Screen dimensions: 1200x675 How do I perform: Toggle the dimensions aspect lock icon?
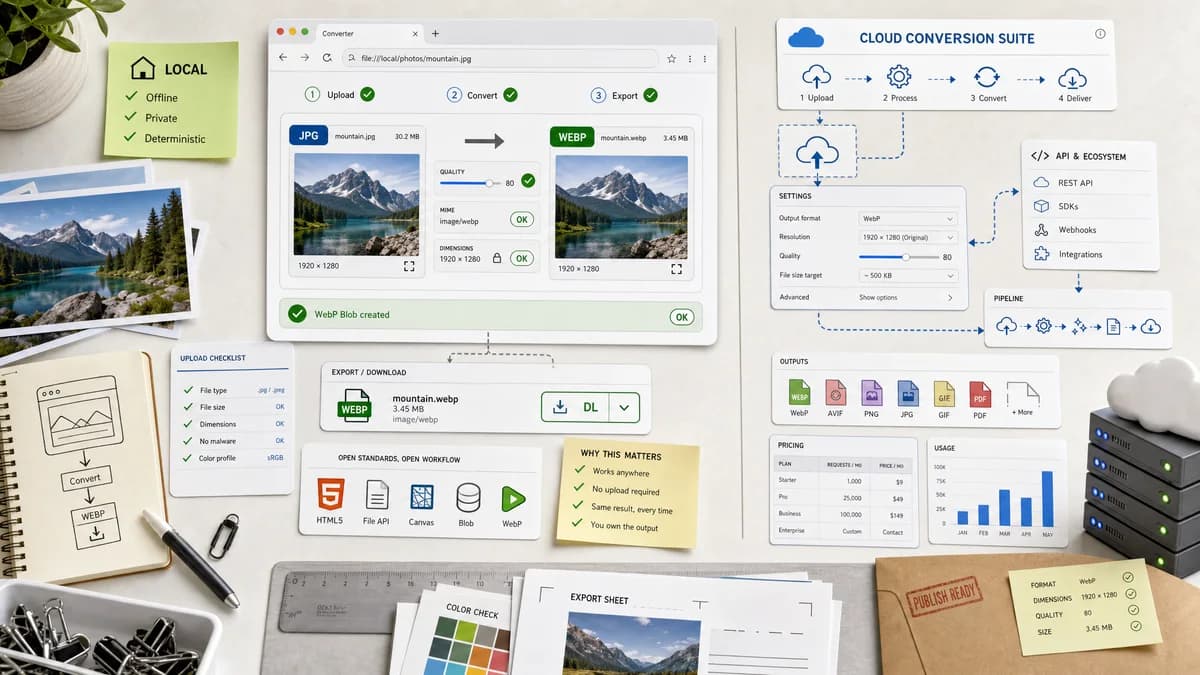pos(496,258)
